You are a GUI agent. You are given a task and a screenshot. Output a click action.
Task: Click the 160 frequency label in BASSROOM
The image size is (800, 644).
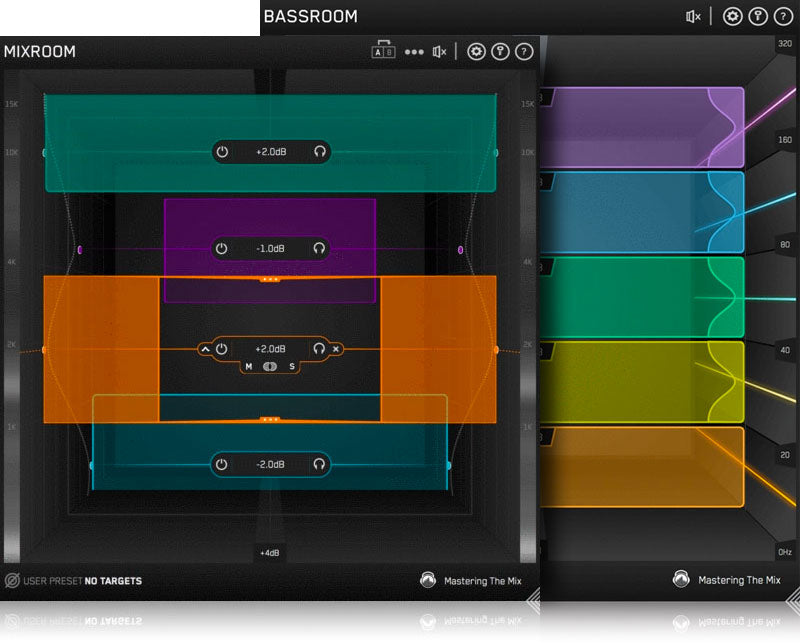point(785,140)
